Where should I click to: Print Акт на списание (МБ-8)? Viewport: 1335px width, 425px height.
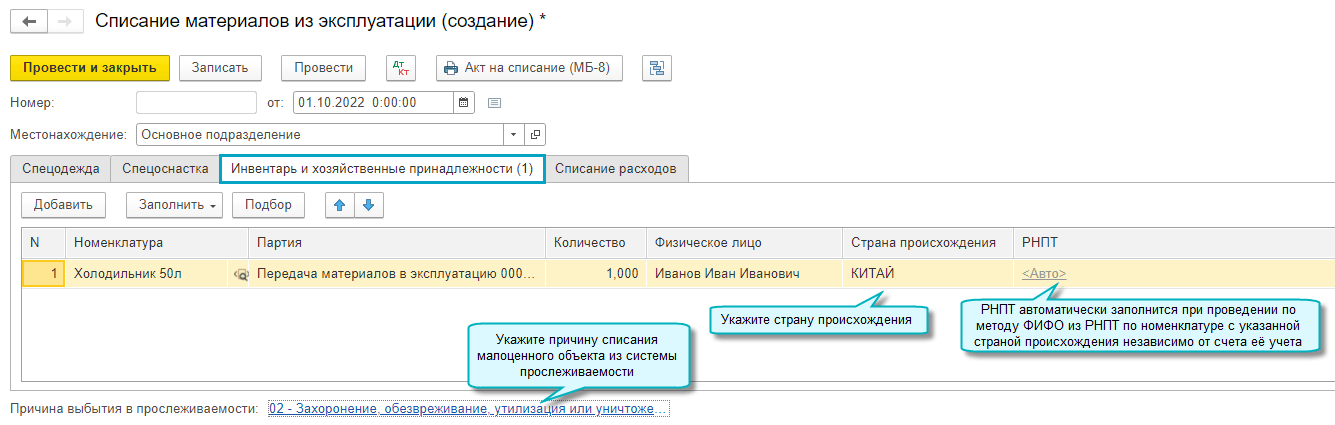[x=530, y=67]
